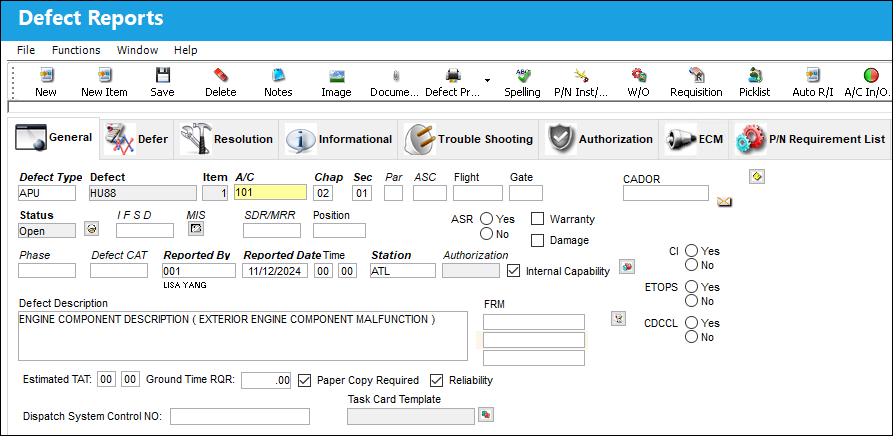
Task: Switch to the Authorization tab
Action: tap(600, 139)
